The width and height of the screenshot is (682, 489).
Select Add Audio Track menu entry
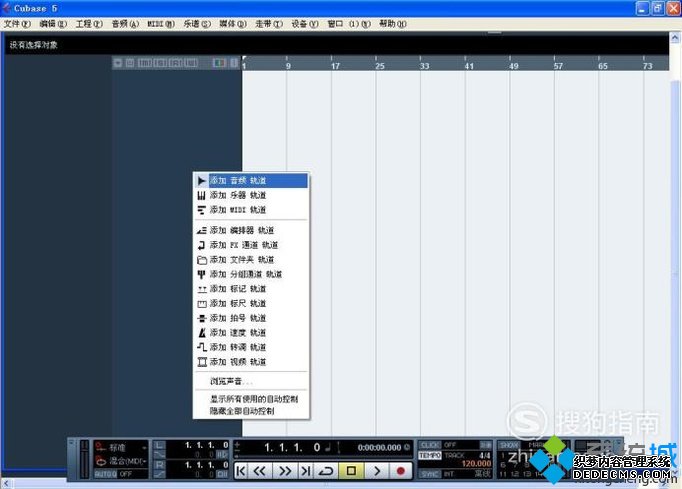pos(251,181)
